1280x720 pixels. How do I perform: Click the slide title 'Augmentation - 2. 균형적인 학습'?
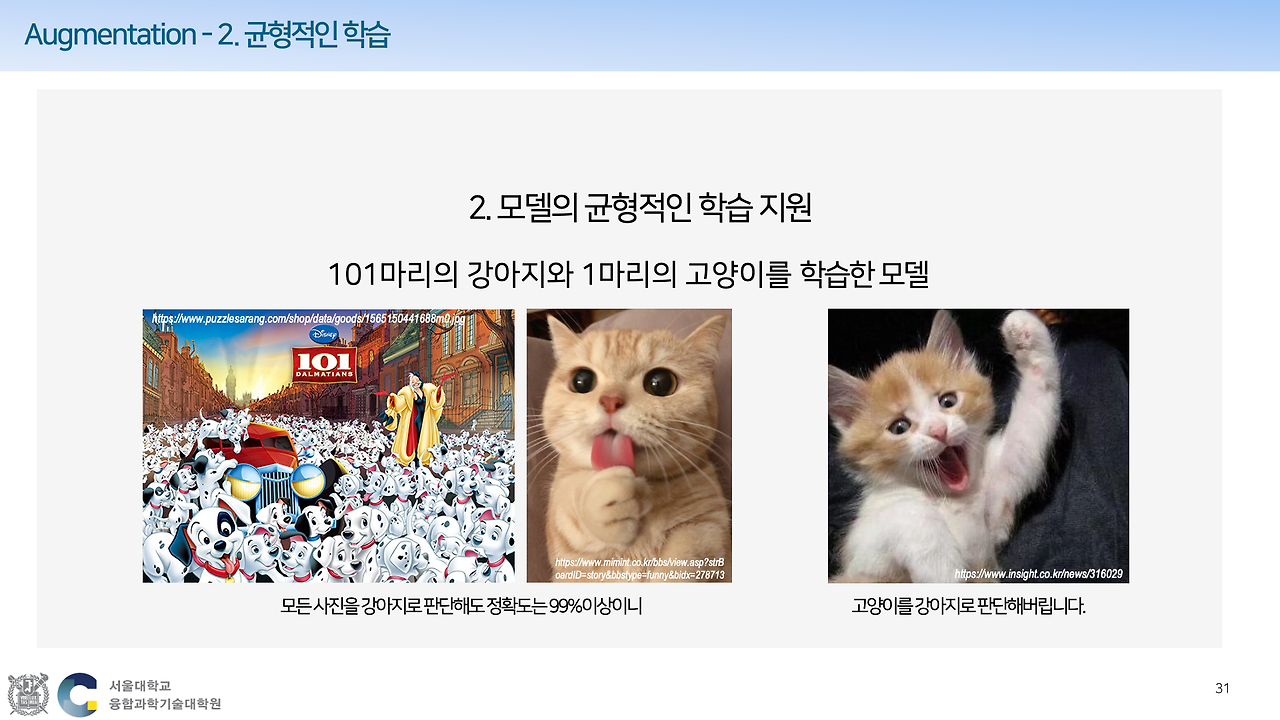click(210, 33)
